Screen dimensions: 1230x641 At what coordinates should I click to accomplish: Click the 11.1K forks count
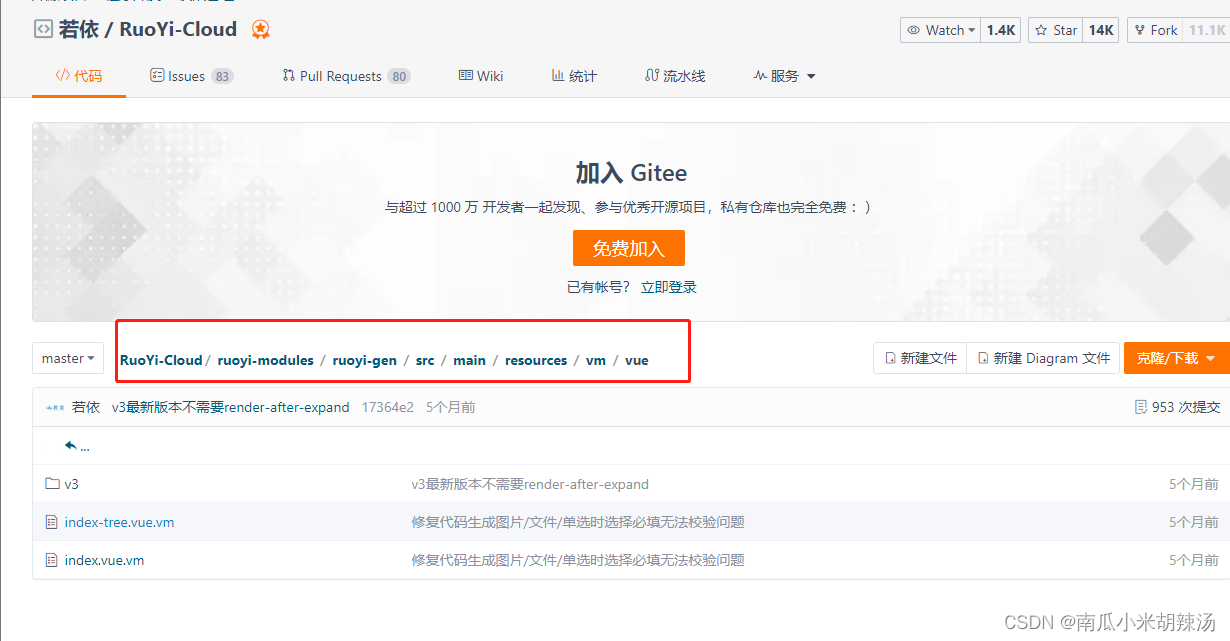pyautogui.click(x=1206, y=30)
